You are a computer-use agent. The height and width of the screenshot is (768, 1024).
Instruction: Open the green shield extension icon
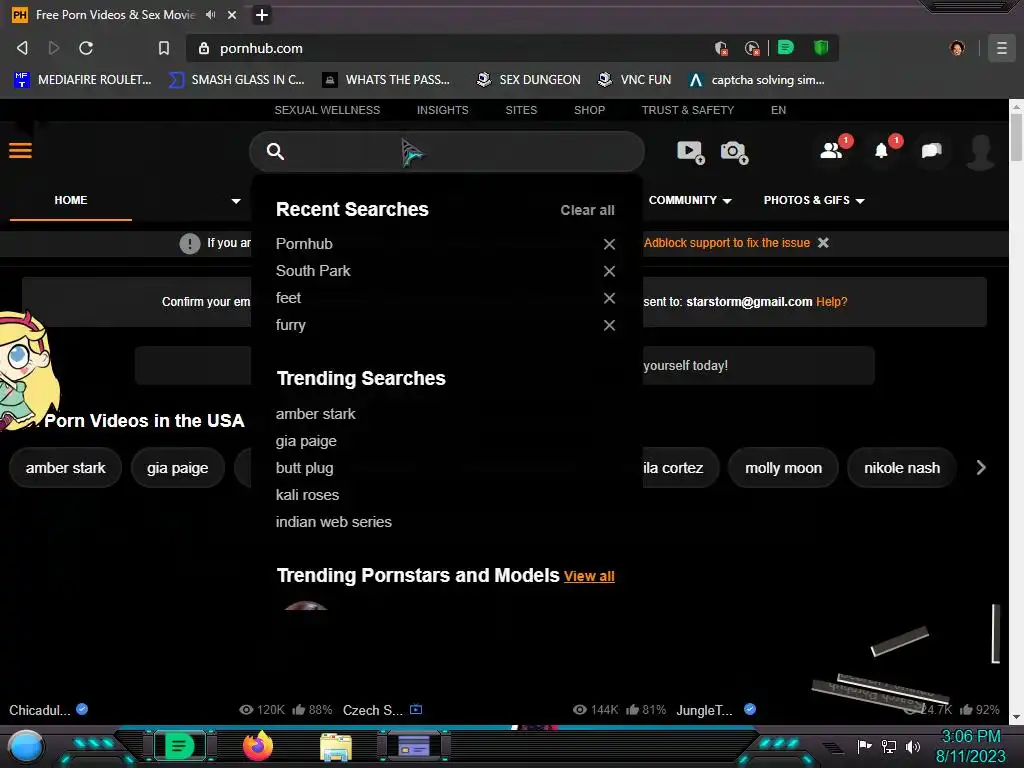[x=821, y=48]
